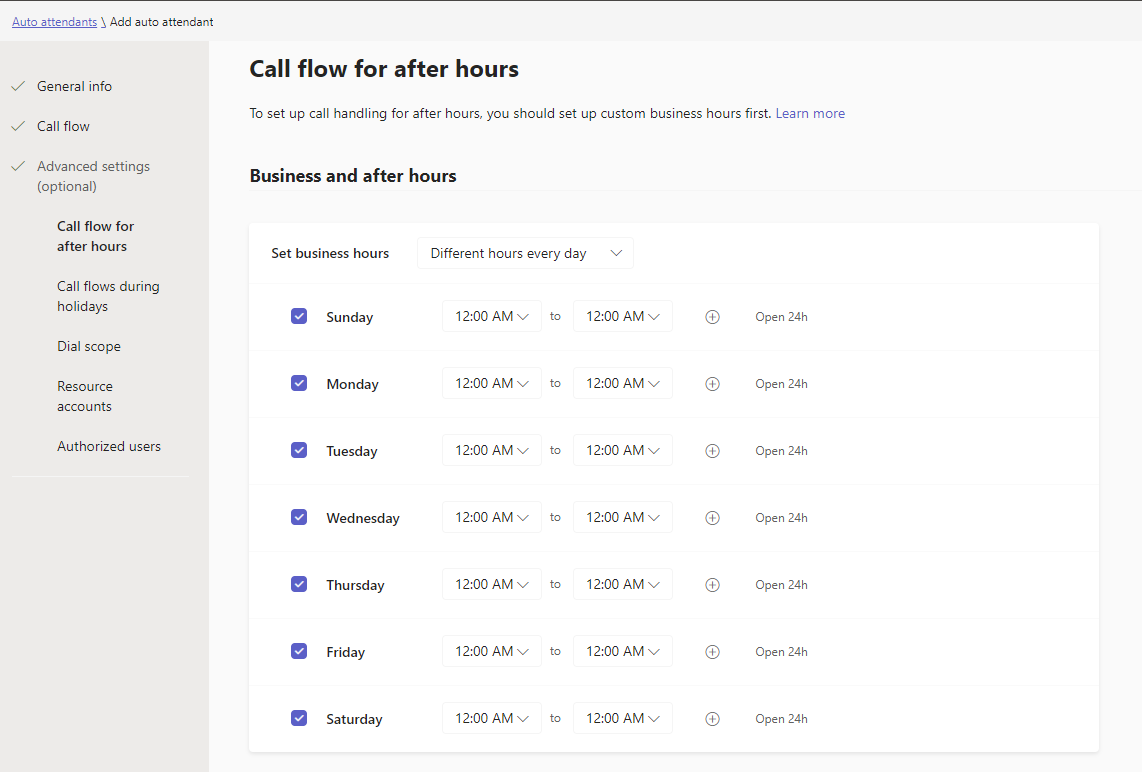Add another time range for Sunday
Viewport: 1142px width, 772px height.
tap(712, 317)
